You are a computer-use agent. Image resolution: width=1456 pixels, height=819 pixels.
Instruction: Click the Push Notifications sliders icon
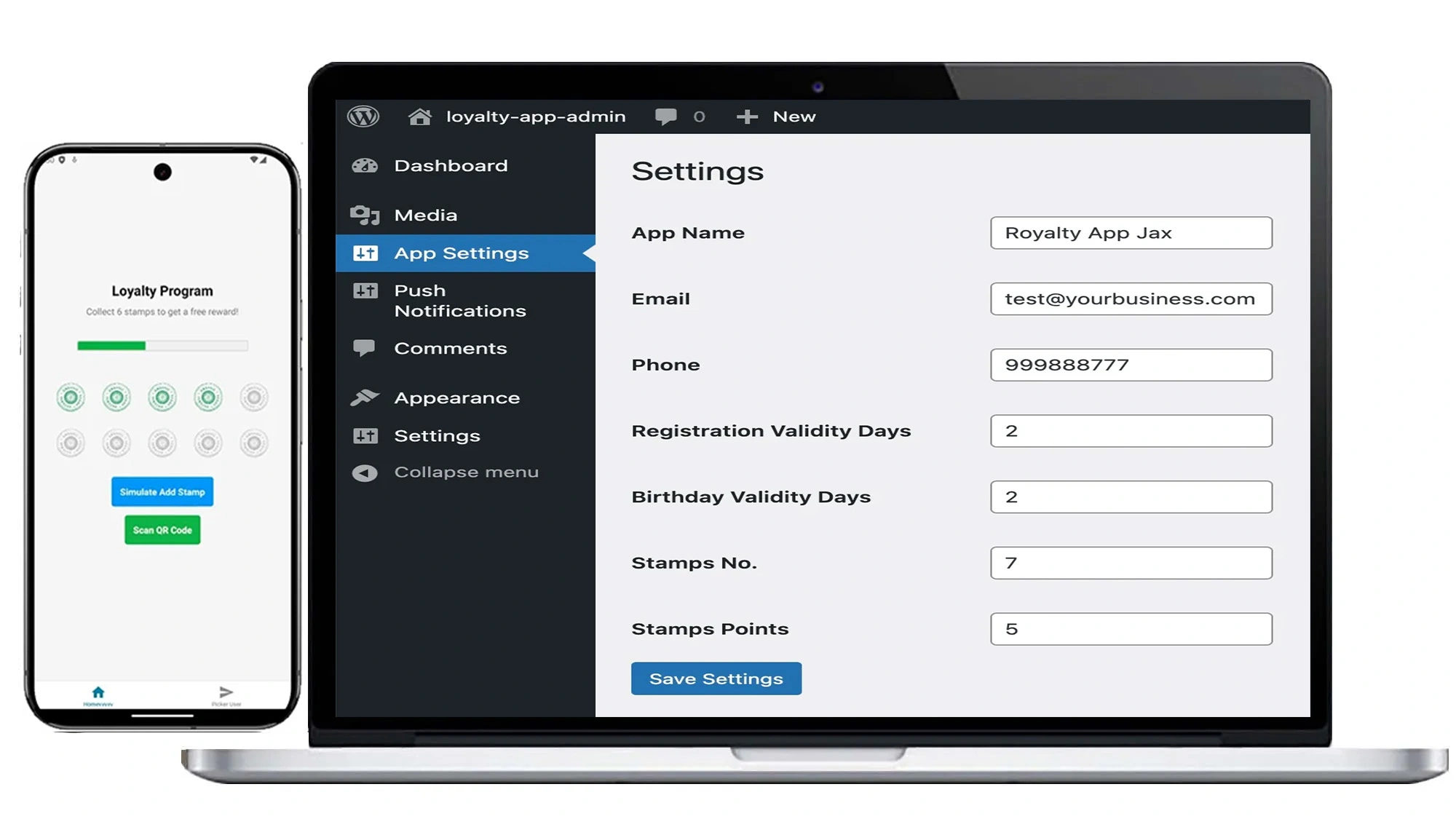[365, 291]
